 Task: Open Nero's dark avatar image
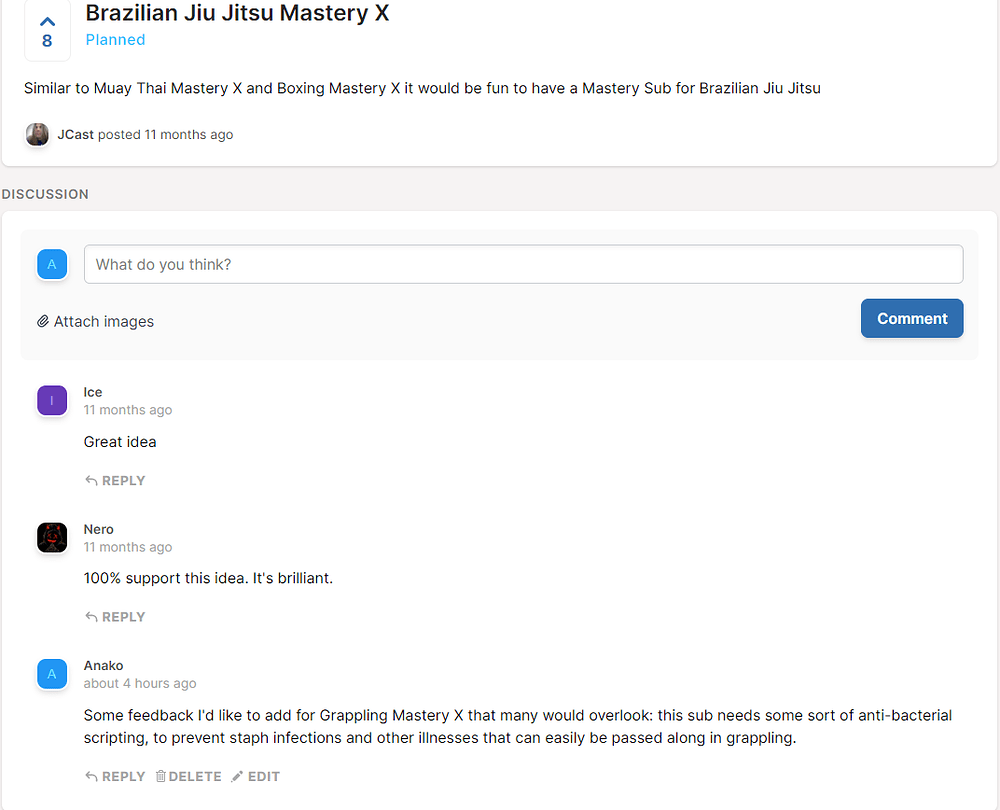click(52, 538)
